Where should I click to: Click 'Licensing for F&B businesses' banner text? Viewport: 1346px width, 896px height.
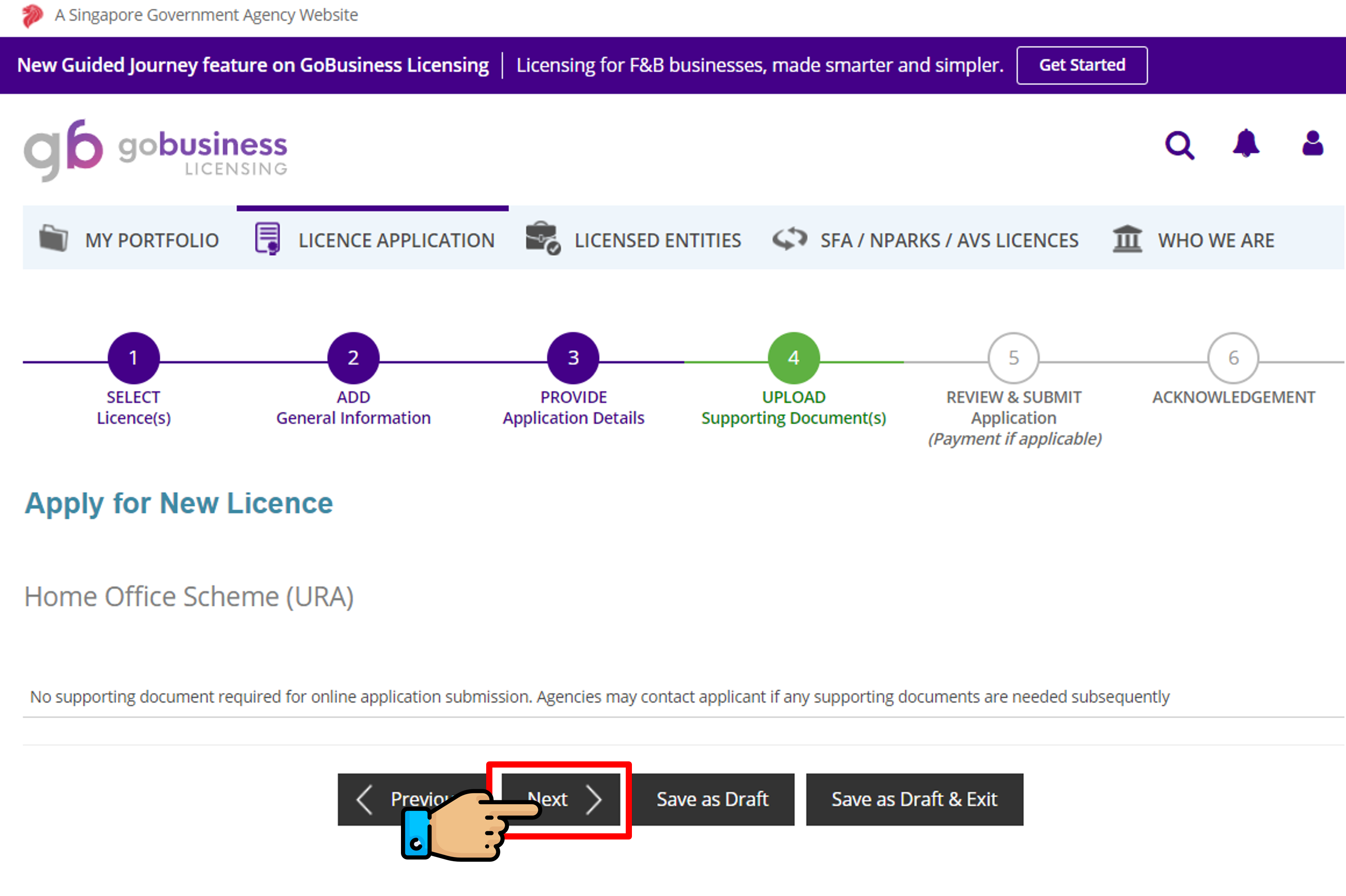[x=760, y=66]
